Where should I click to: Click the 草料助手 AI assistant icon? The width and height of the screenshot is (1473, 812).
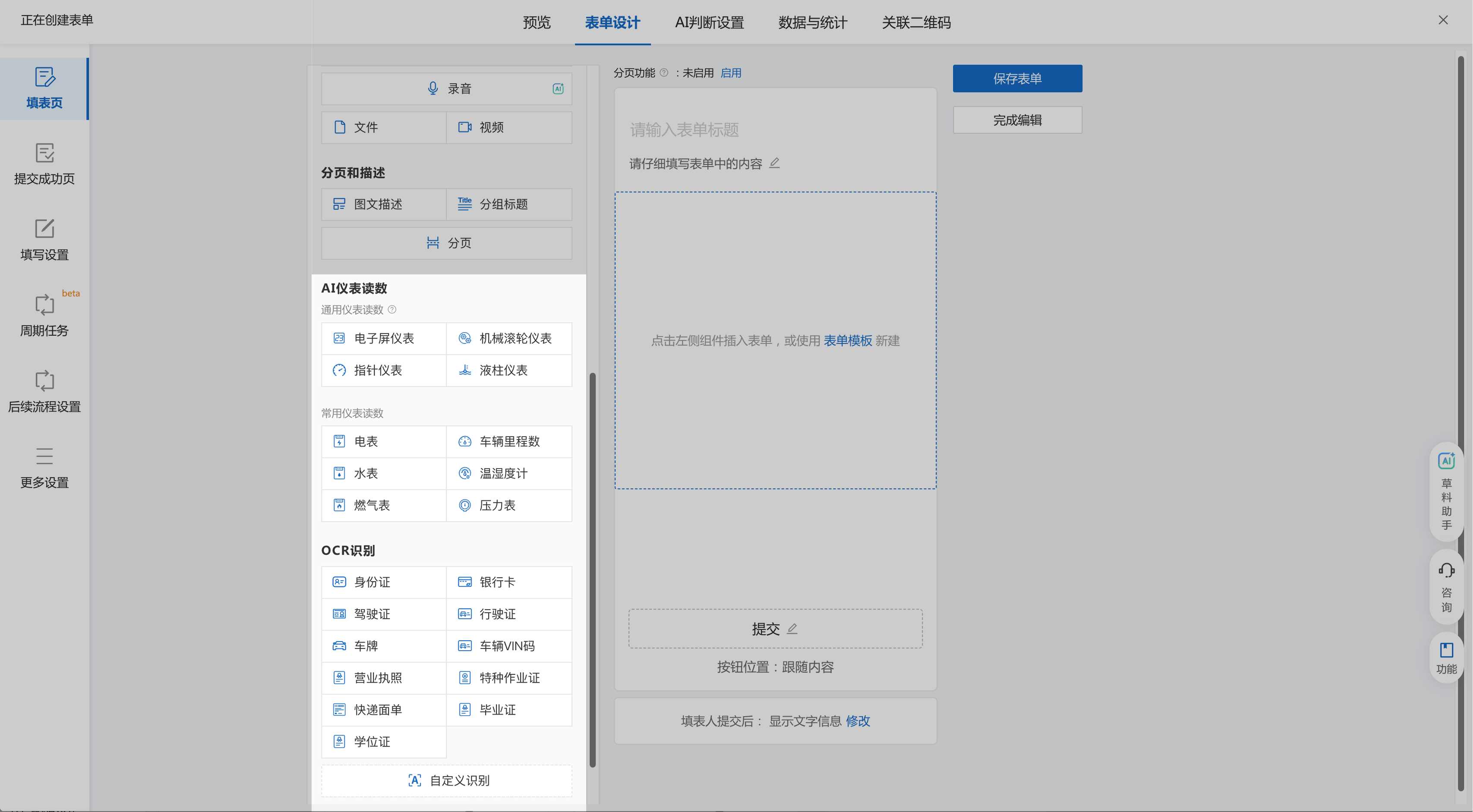[1446, 461]
